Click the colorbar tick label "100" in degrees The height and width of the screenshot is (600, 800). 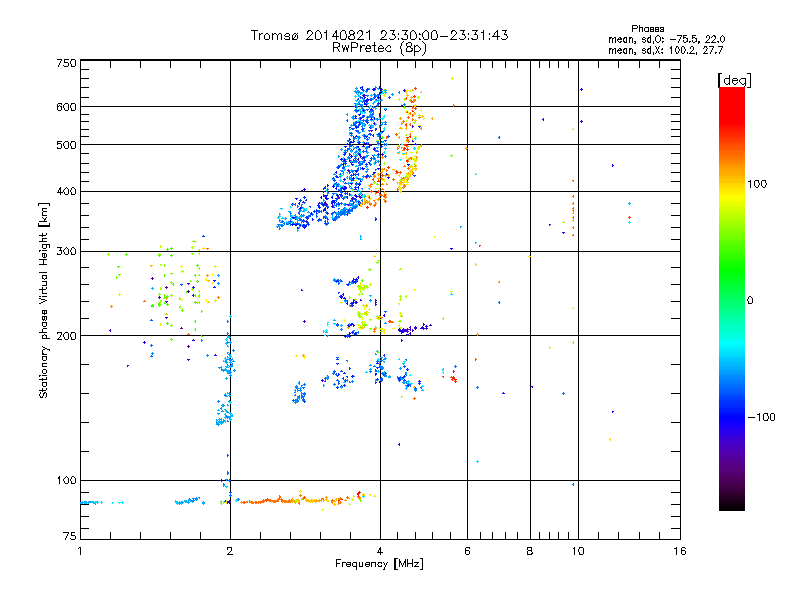coord(757,184)
